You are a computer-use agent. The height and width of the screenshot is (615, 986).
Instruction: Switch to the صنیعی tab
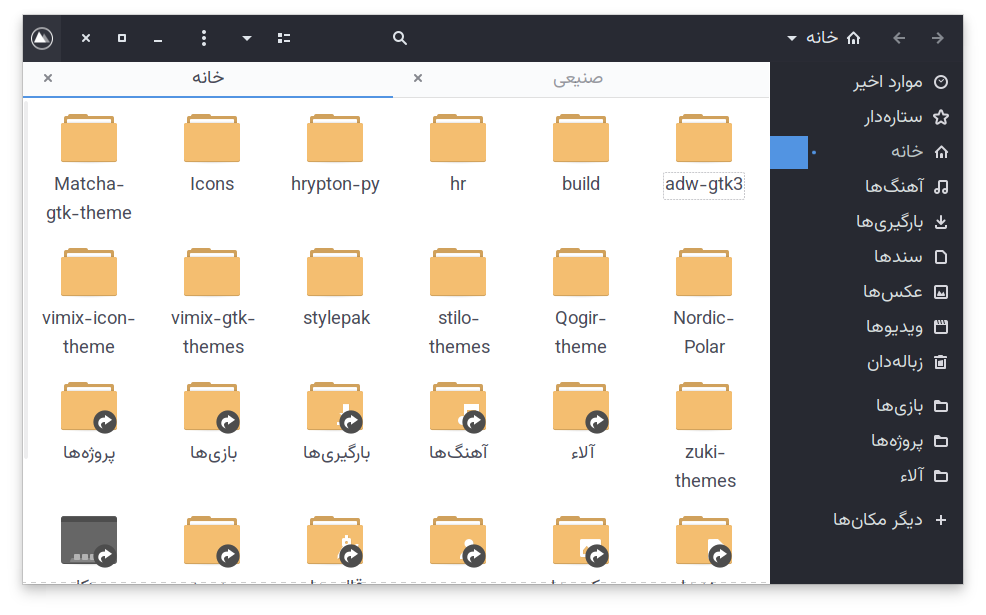pyautogui.click(x=578, y=78)
